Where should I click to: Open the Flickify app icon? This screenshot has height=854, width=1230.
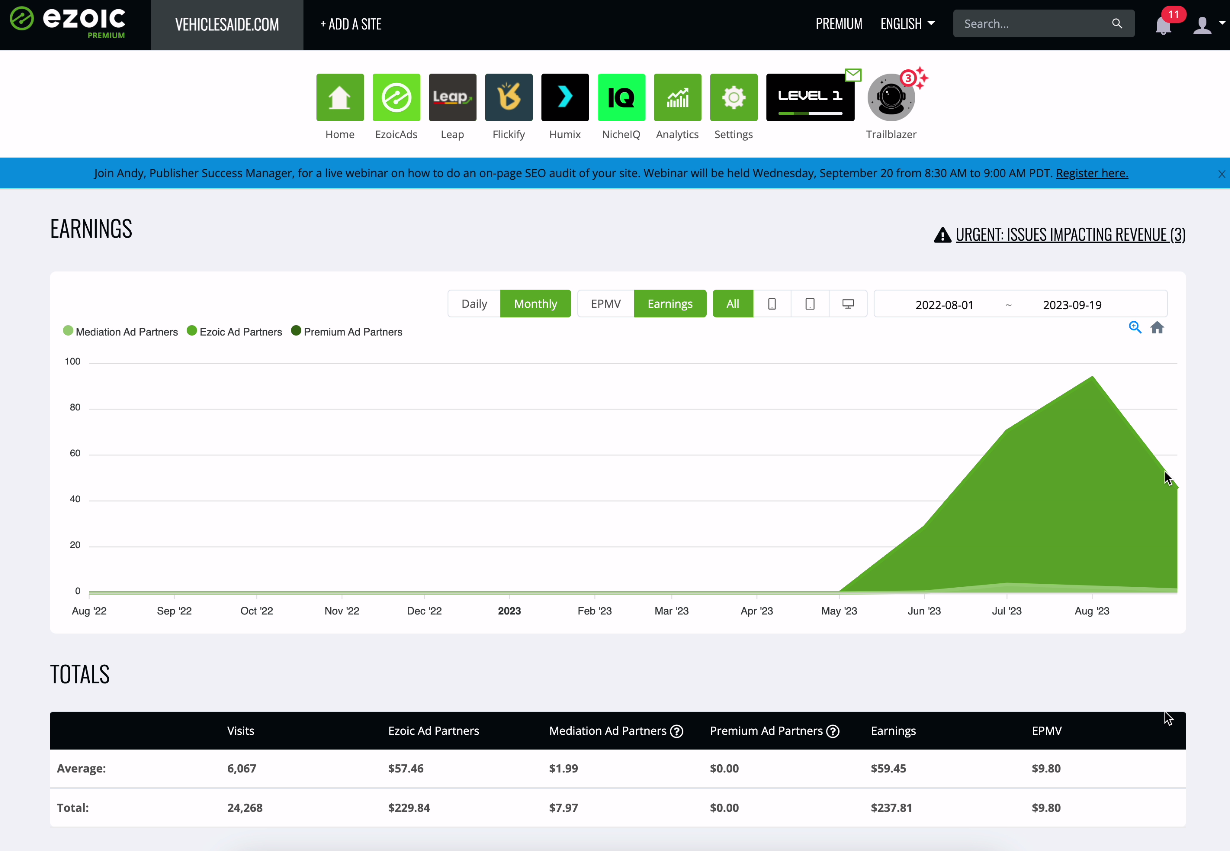click(x=509, y=97)
